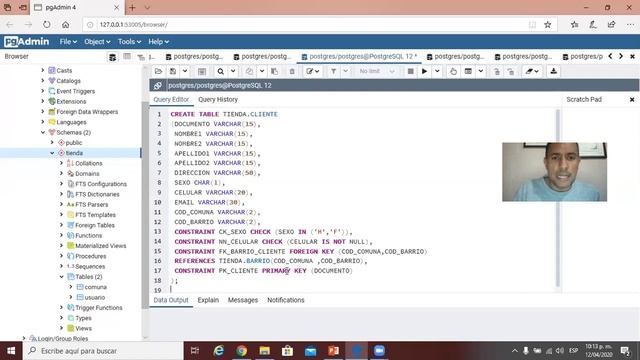Open the Find options dropdown arrow
This screenshot has width=640, height=360.
(x=233, y=71)
